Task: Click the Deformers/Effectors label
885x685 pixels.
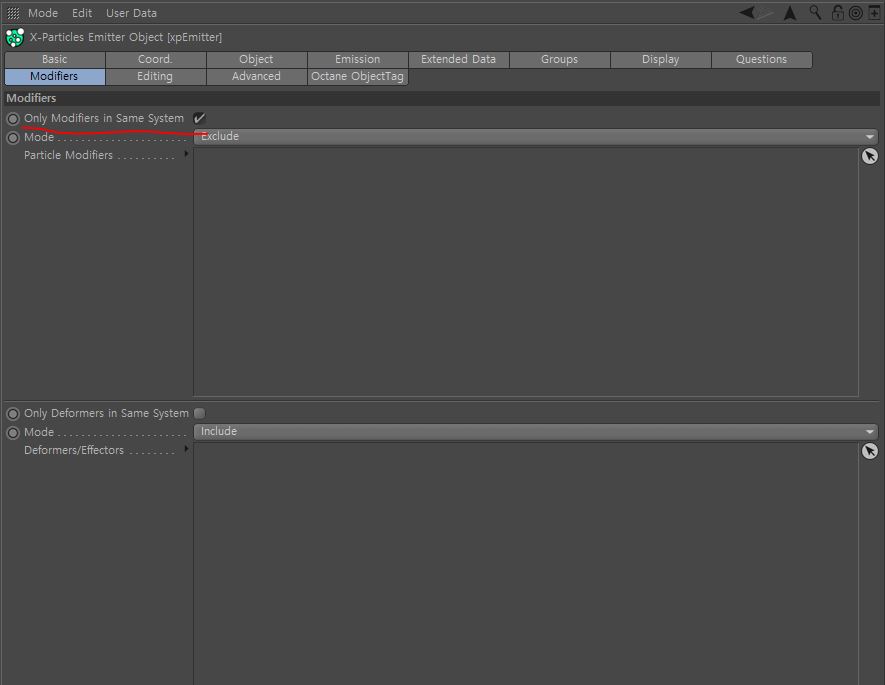Action: (x=74, y=450)
